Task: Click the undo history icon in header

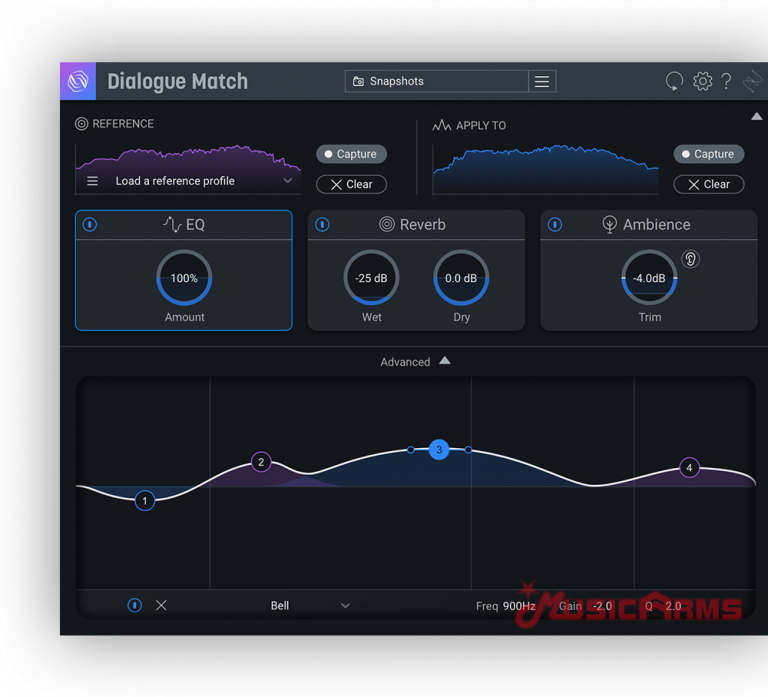Action: pos(675,82)
